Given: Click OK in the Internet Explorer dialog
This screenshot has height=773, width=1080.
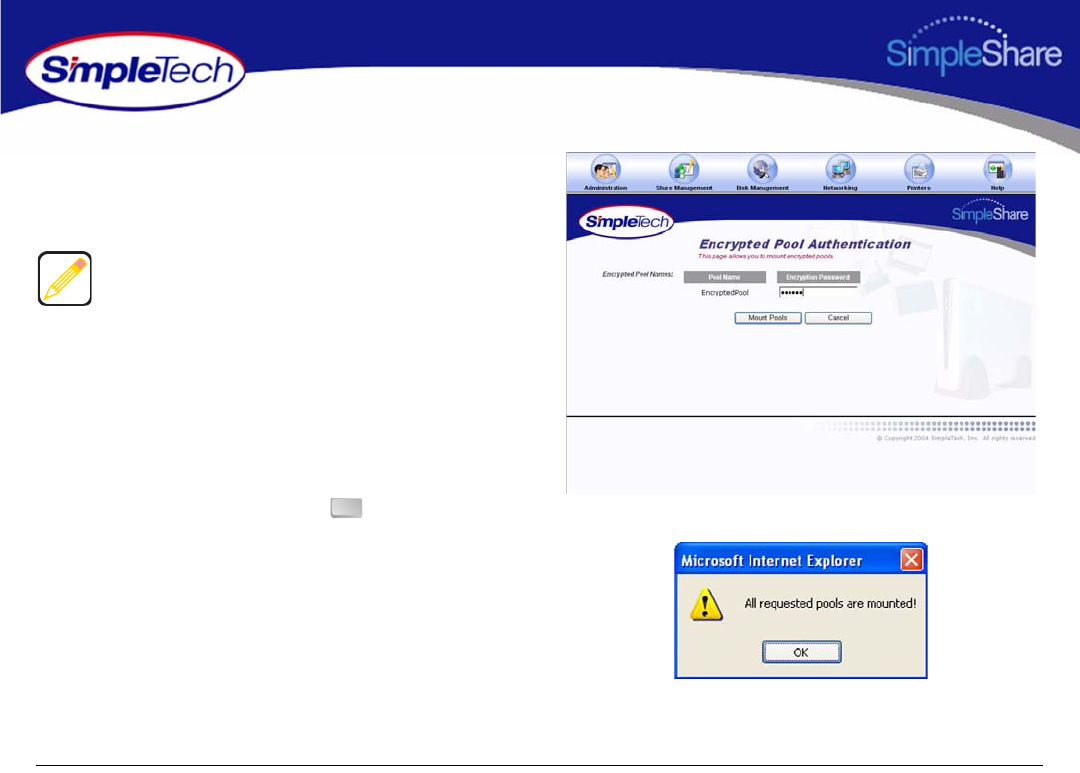Looking at the screenshot, I should pos(801,652).
